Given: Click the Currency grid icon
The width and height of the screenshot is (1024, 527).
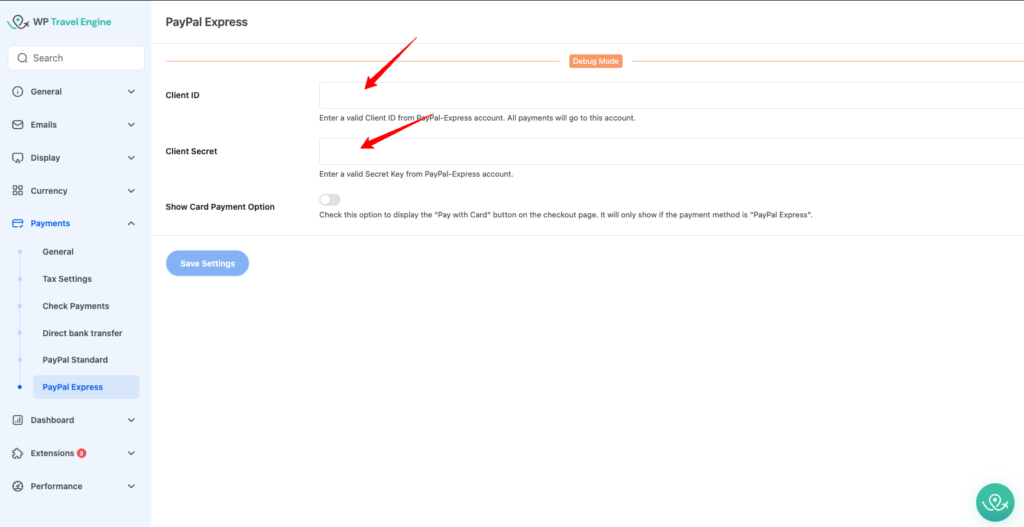Looking at the screenshot, I should [18, 191].
